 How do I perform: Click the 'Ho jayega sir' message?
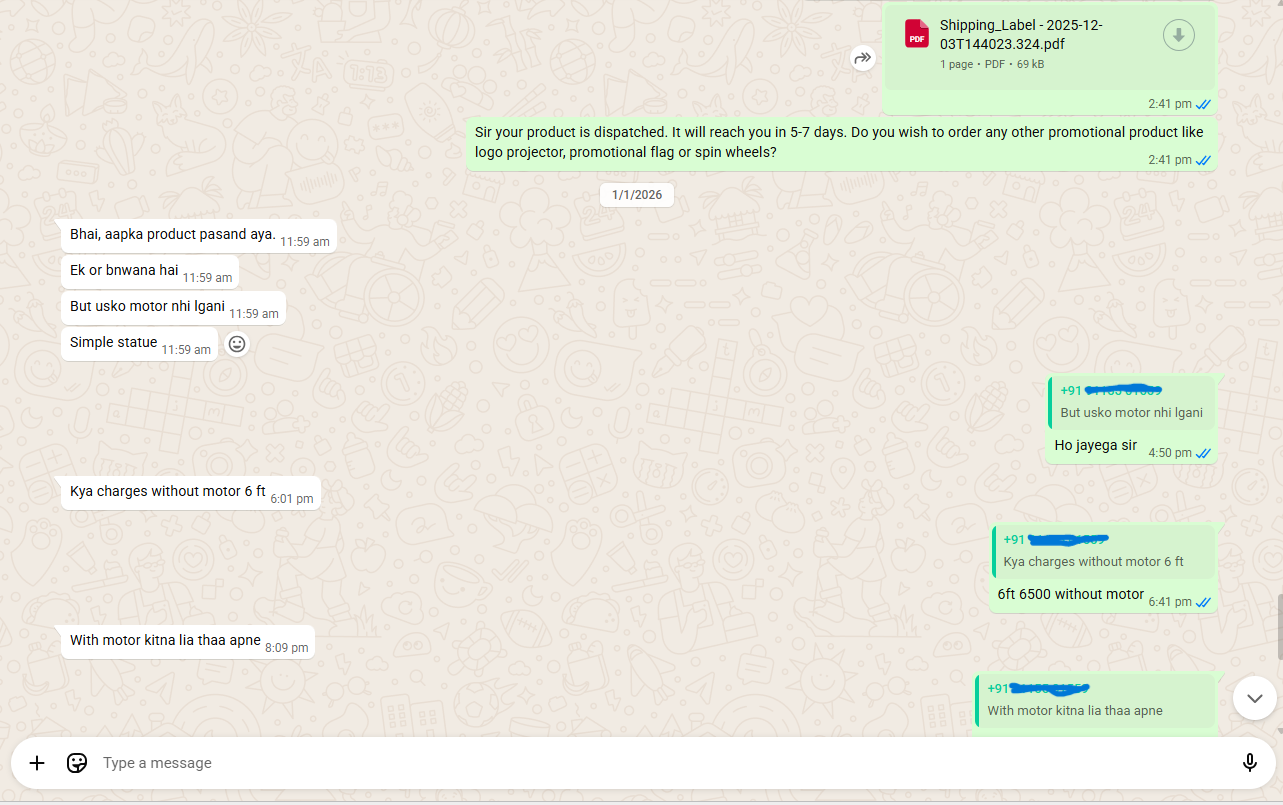point(1095,446)
